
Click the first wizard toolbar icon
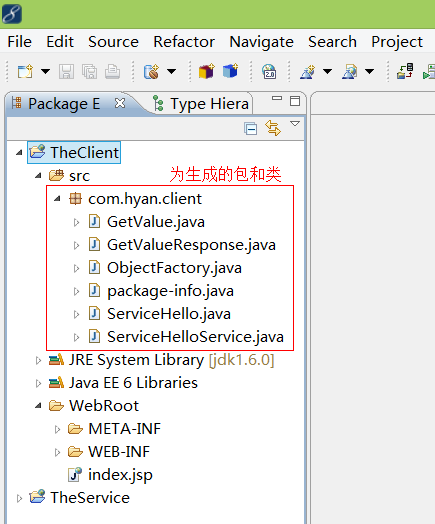coord(308,72)
